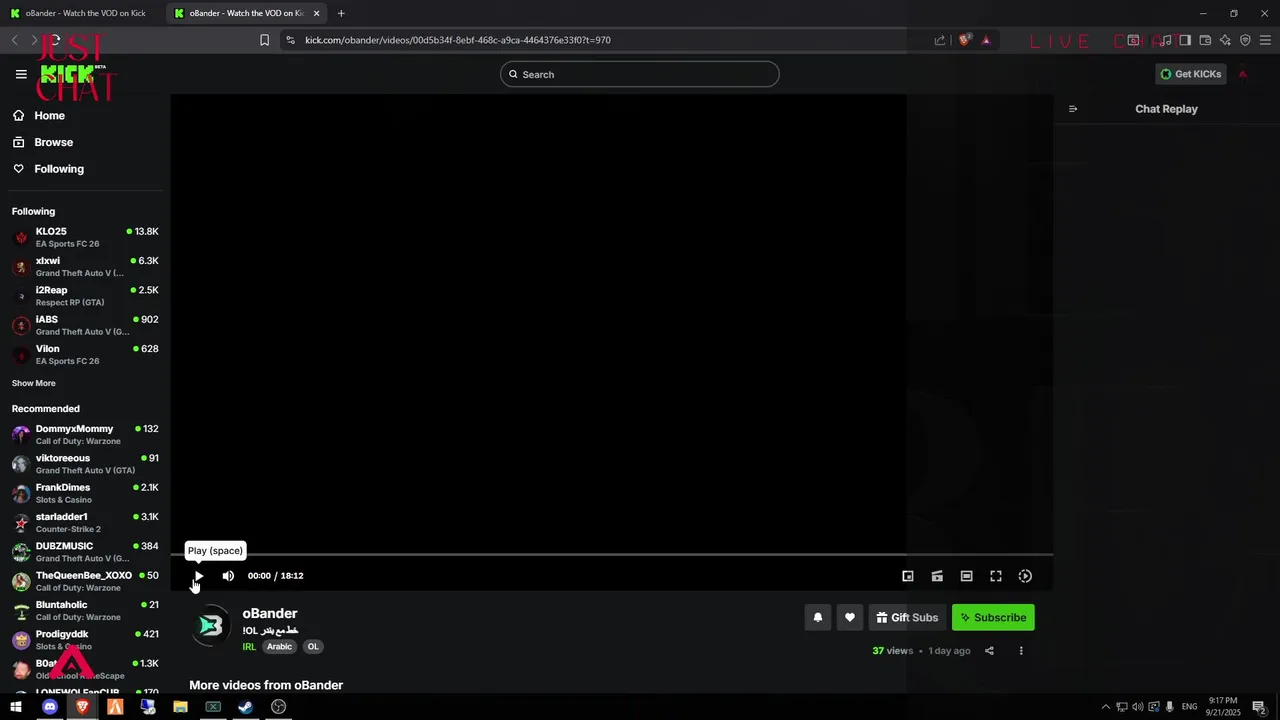Toggle the browser sidebar panel icon
1280x720 pixels.
[x=1185, y=40]
